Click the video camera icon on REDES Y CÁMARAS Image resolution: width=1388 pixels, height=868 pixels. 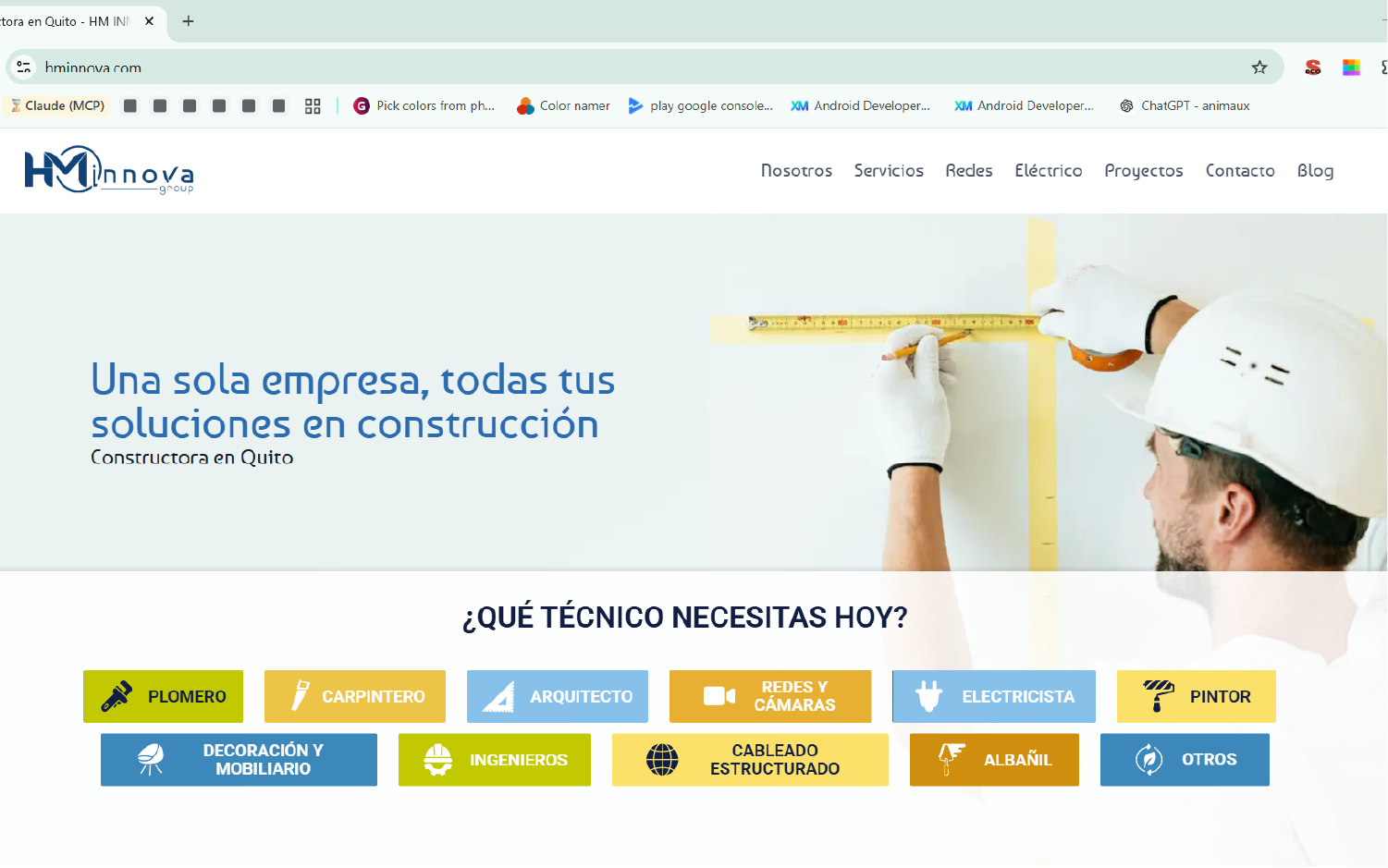pyautogui.click(x=719, y=696)
